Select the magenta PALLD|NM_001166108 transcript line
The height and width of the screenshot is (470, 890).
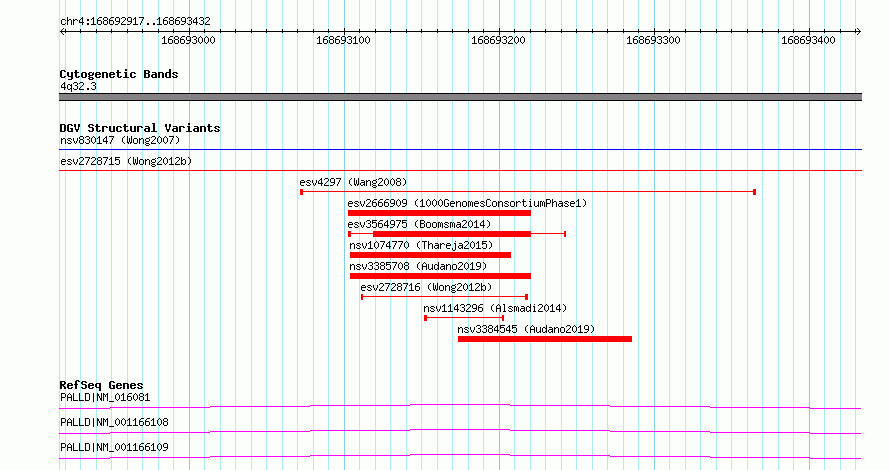tap(460, 431)
